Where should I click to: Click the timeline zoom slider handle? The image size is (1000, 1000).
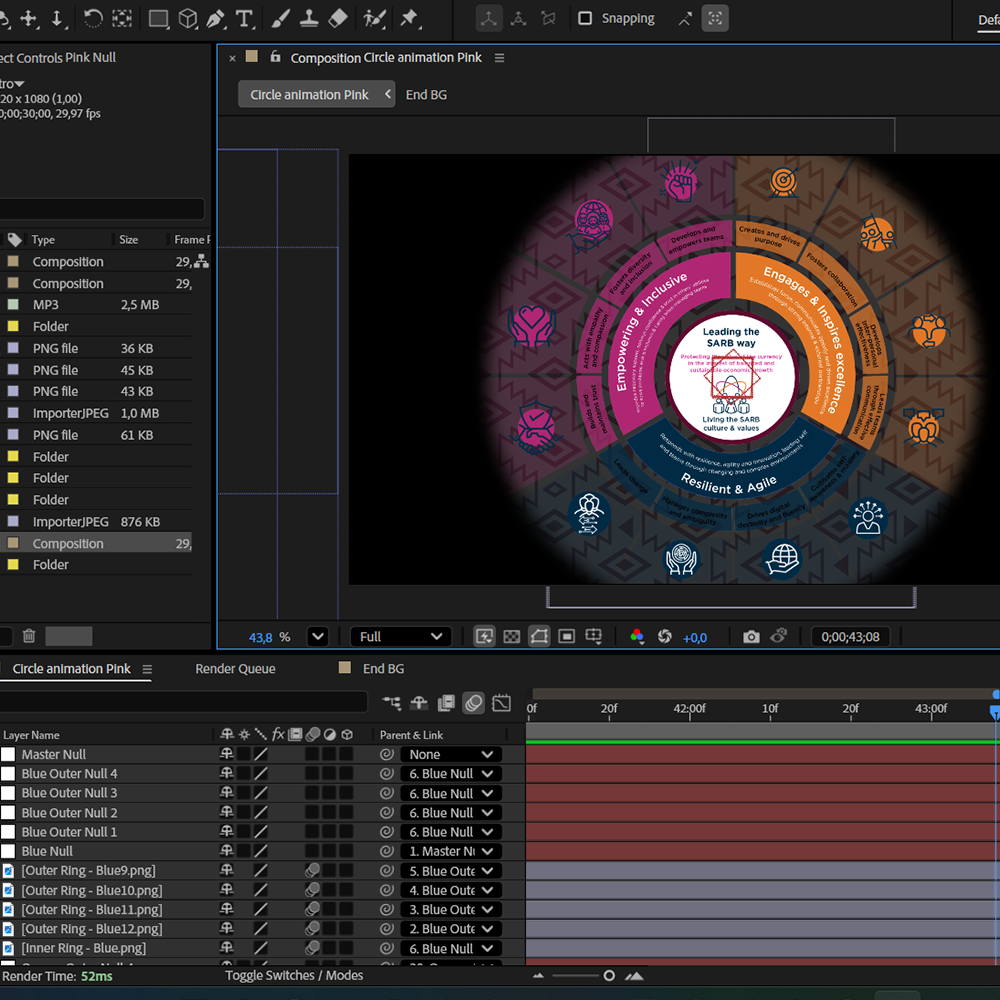[609, 976]
